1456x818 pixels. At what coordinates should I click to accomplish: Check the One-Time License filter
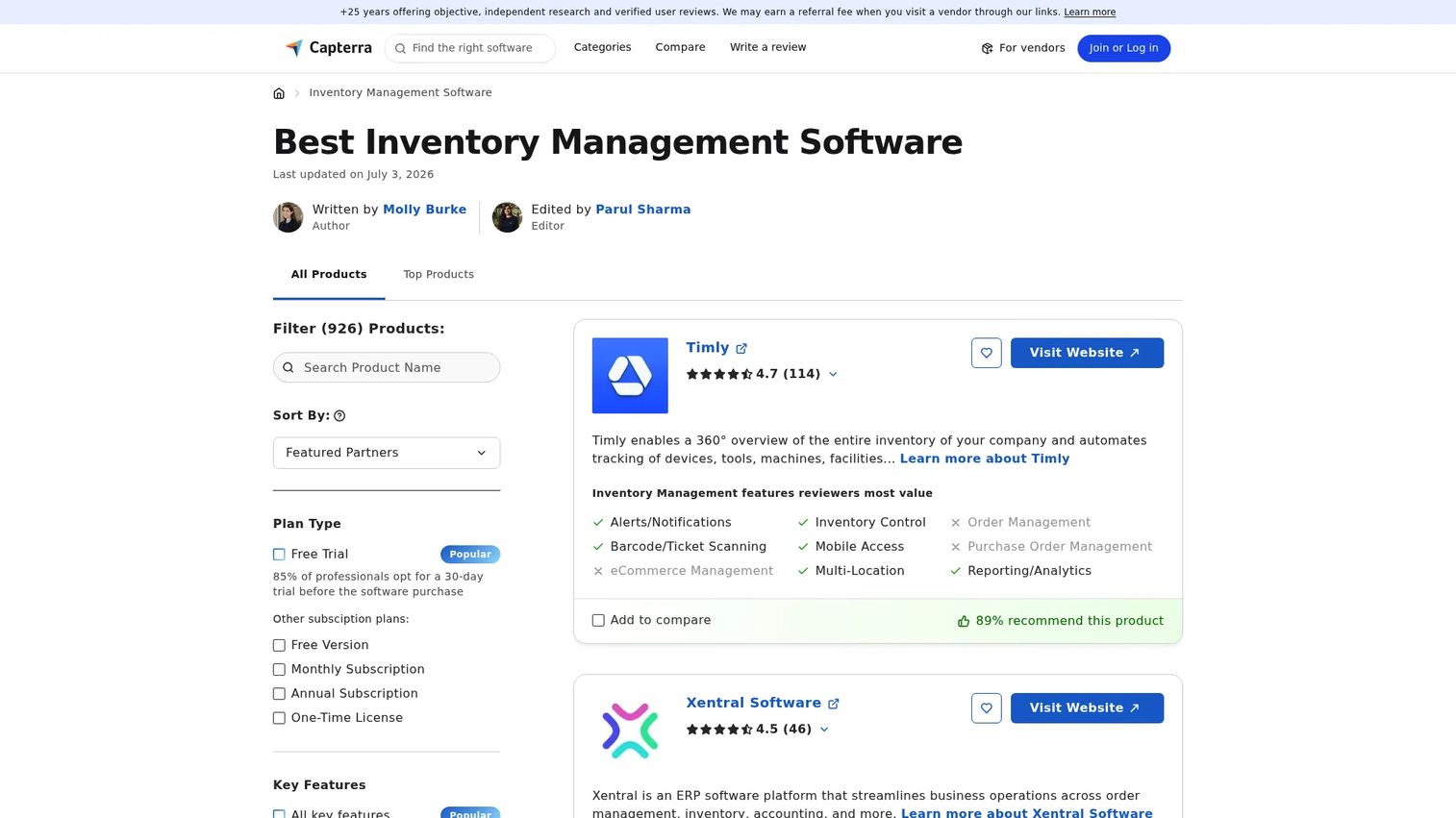(x=279, y=718)
